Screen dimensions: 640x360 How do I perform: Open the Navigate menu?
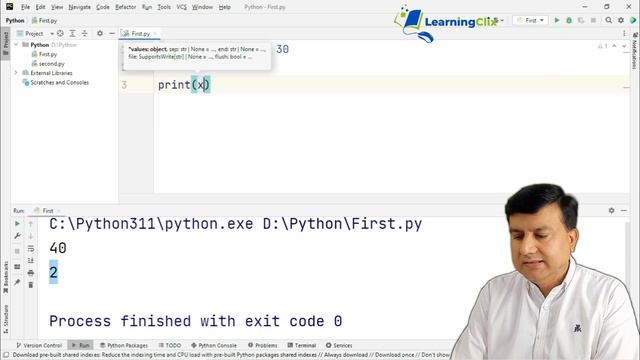coord(80,7)
